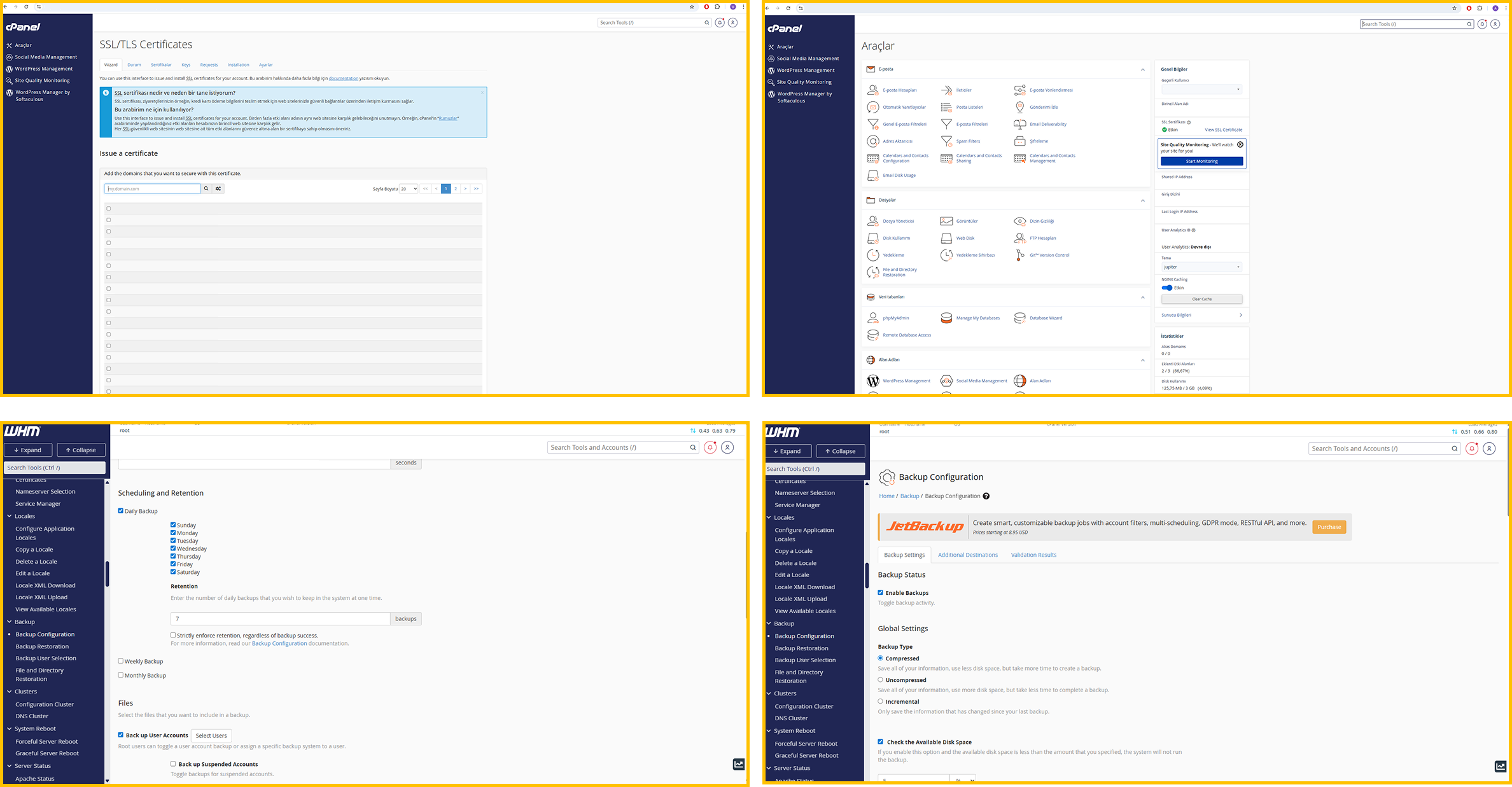The height and width of the screenshot is (787, 1512).
Task: Type a domain in the my.domain.com search field
Action: pos(152,188)
